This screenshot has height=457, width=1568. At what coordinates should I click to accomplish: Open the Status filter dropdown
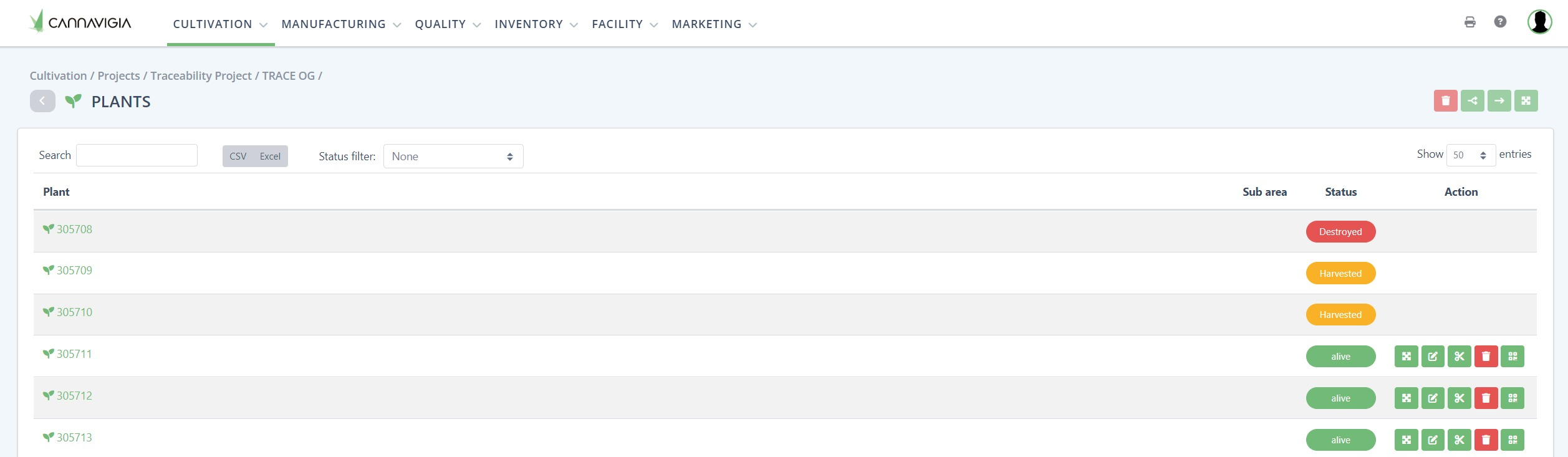pos(453,156)
